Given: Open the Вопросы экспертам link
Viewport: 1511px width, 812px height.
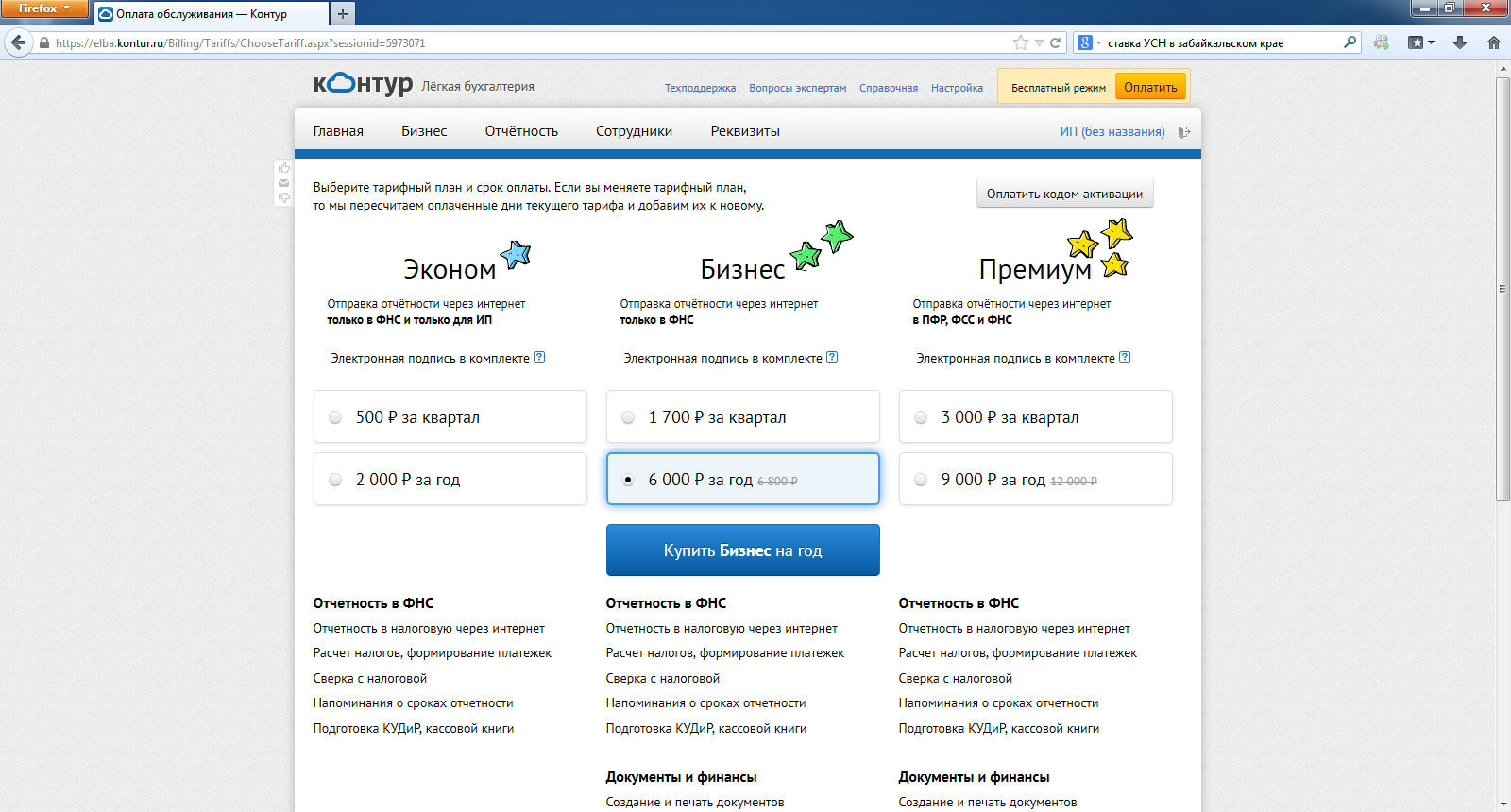Looking at the screenshot, I should pyautogui.click(x=798, y=88).
